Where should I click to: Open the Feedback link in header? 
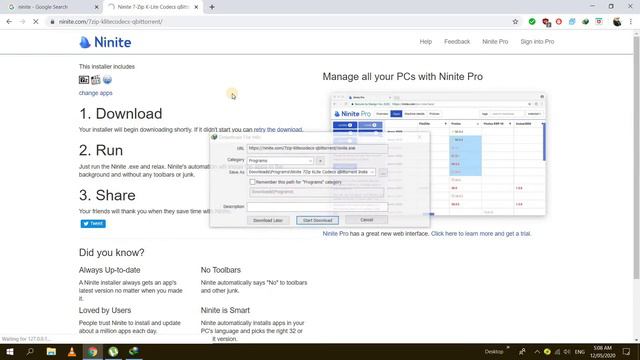tap(457, 42)
